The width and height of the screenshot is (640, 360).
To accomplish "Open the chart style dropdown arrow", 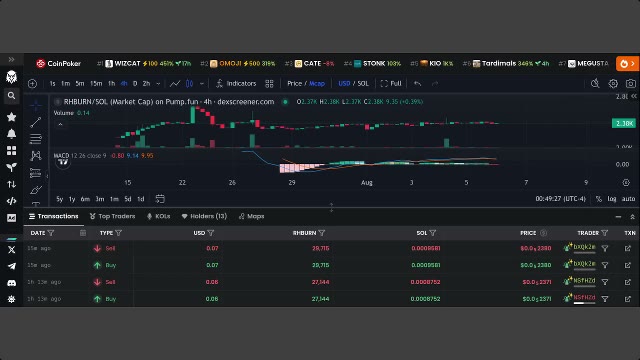I will [202, 84].
